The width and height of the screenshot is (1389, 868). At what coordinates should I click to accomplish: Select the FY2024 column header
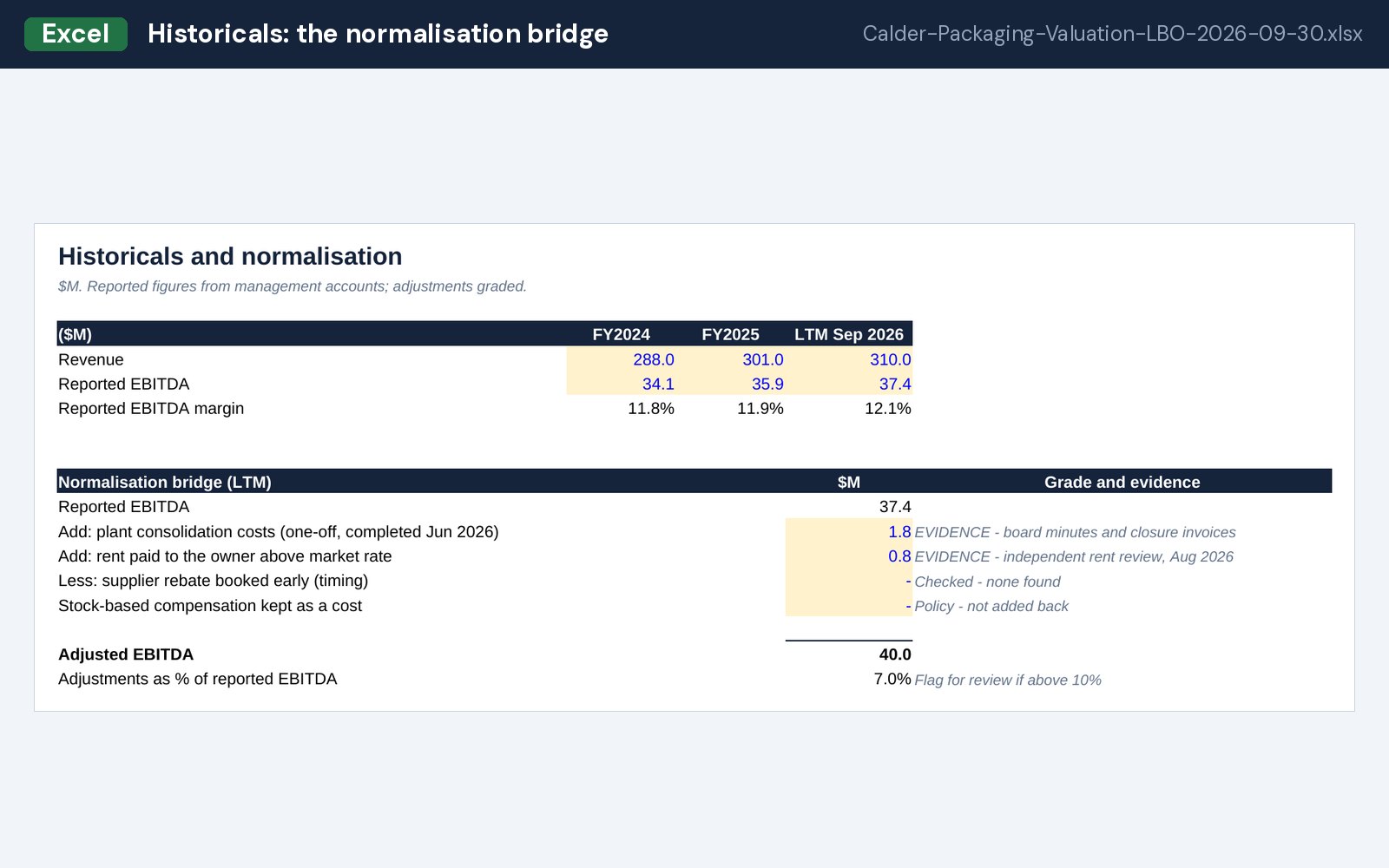coord(621,334)
